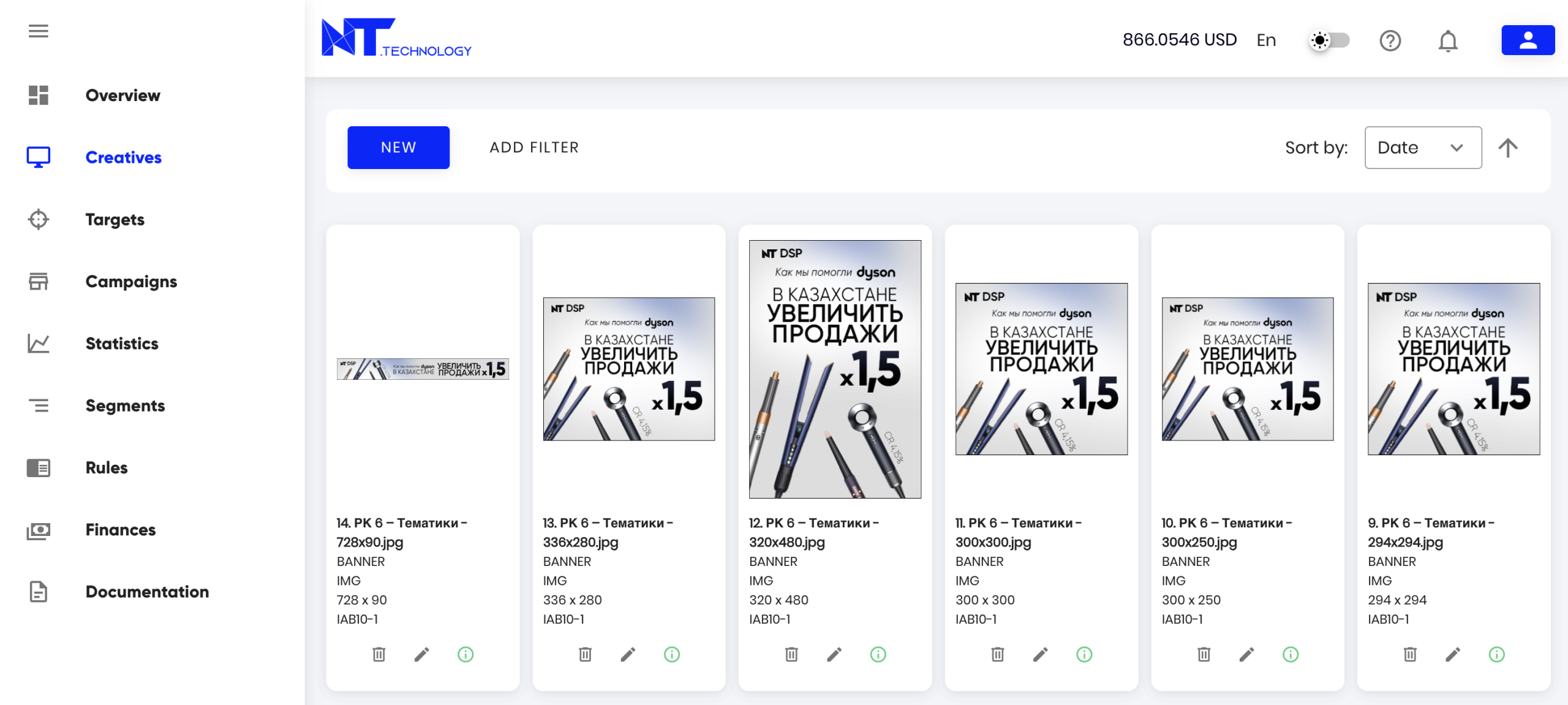Open the Statistics sidebar section
The image size is (1568, 705).
point(122,343)
